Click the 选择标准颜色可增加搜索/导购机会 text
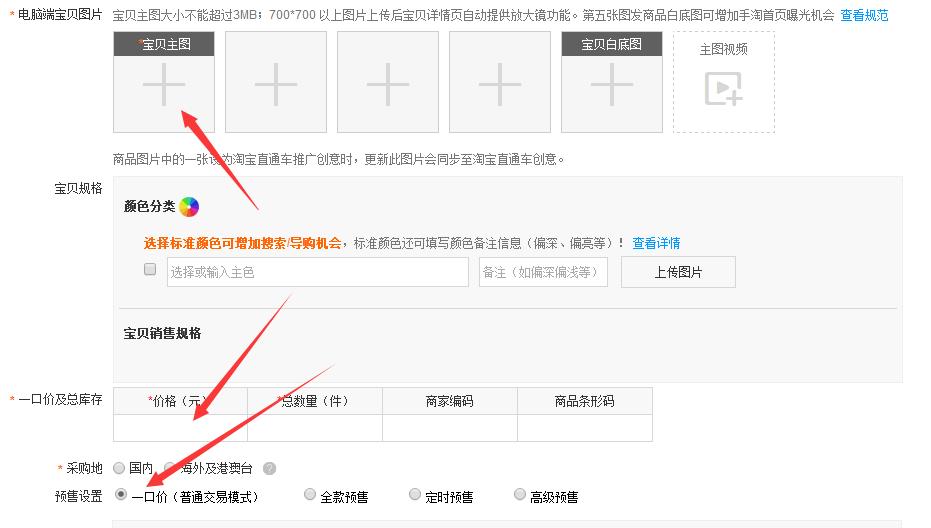931x528 pixels. pyautogui.click(x=242, y=243)
